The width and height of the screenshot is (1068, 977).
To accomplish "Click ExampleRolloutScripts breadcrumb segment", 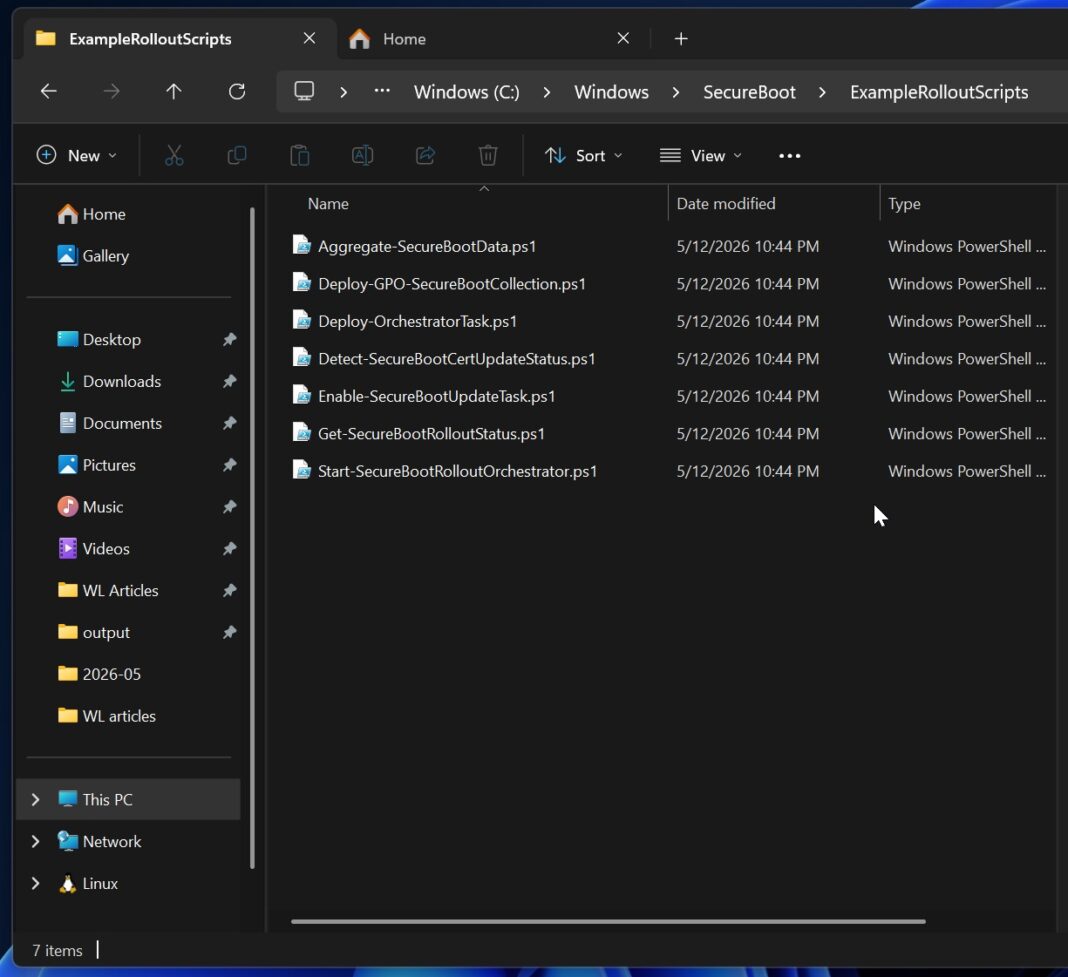I will click(939, 92).
